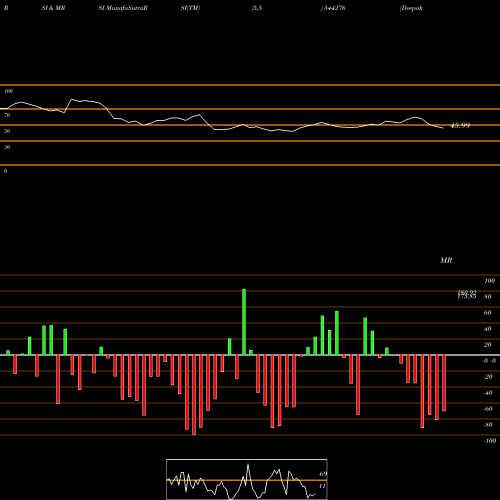Click the MR axis label 80
This screenshot has width=500, height=500.
pyautogui.click(x=488, y=297)
